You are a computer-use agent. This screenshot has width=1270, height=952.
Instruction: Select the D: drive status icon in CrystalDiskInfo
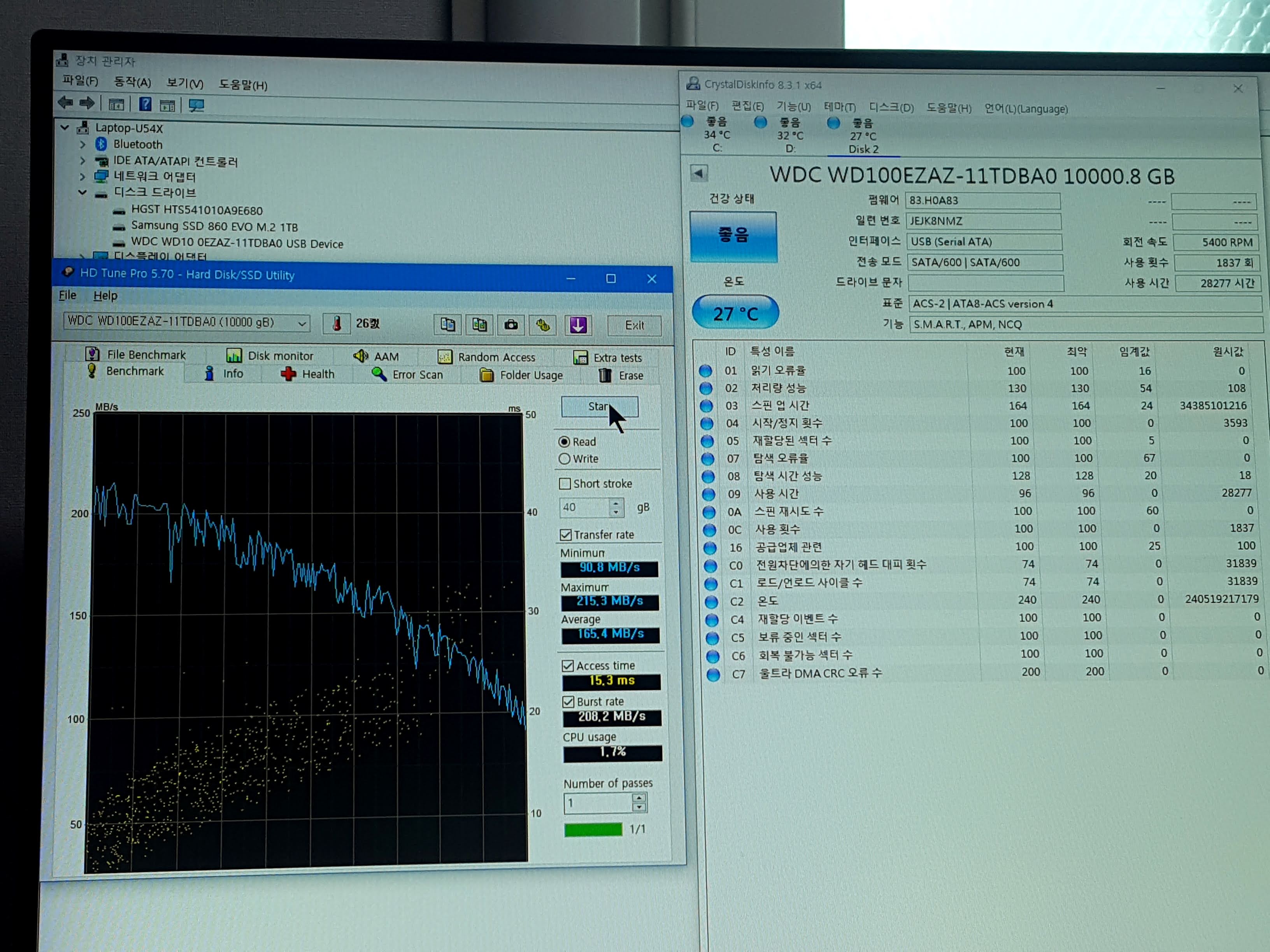coord(761,122)
